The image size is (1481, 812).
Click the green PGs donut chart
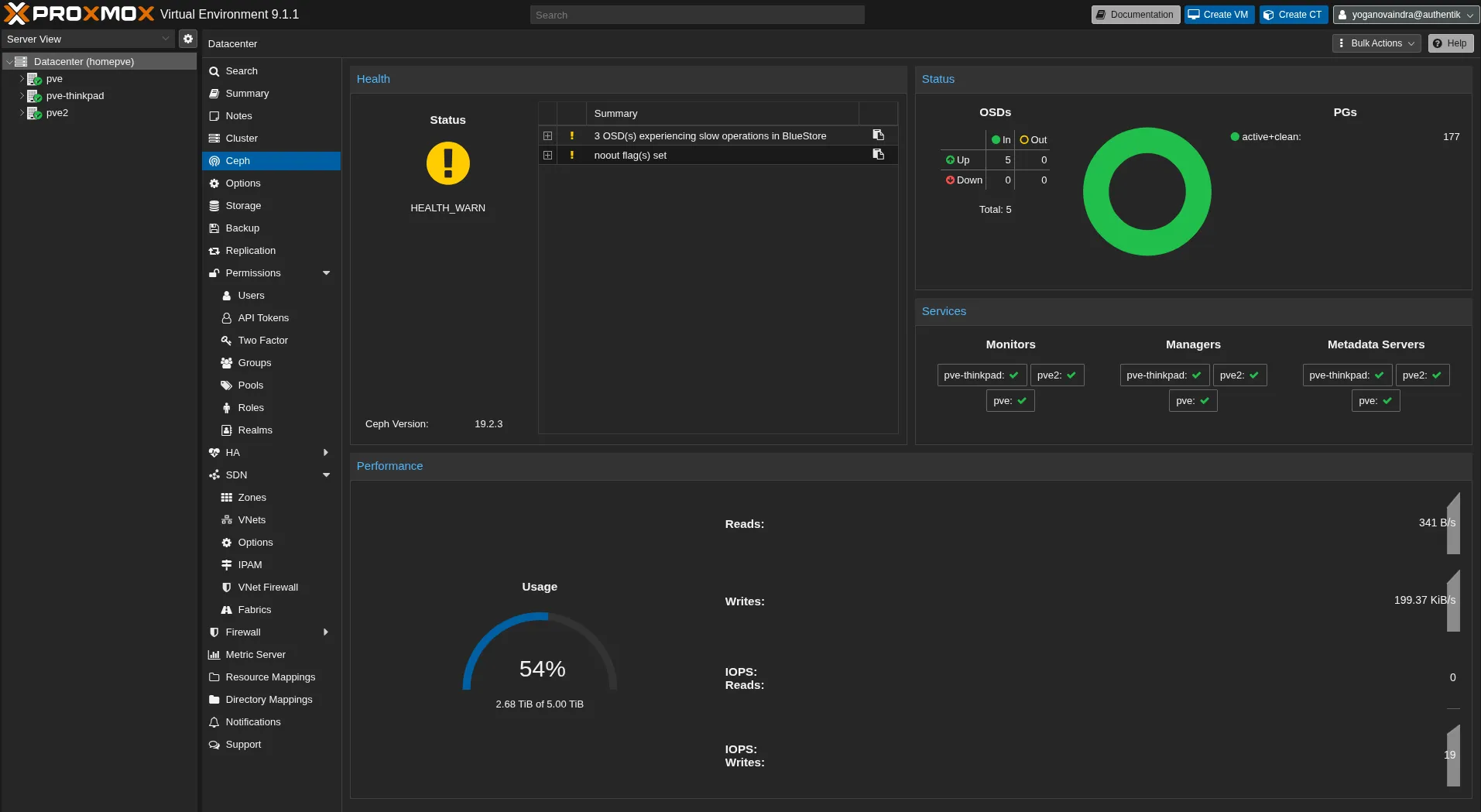pyautogui.click(x=1147, y=191)
